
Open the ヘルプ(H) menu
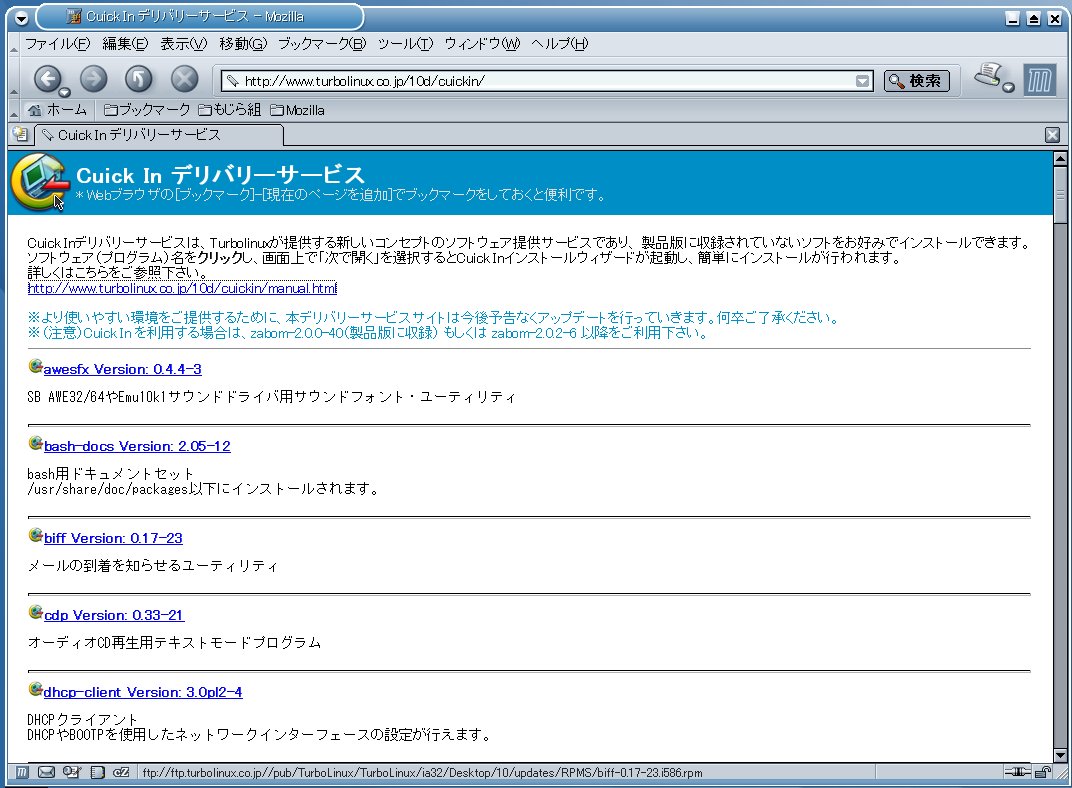[x=559, y=44]
